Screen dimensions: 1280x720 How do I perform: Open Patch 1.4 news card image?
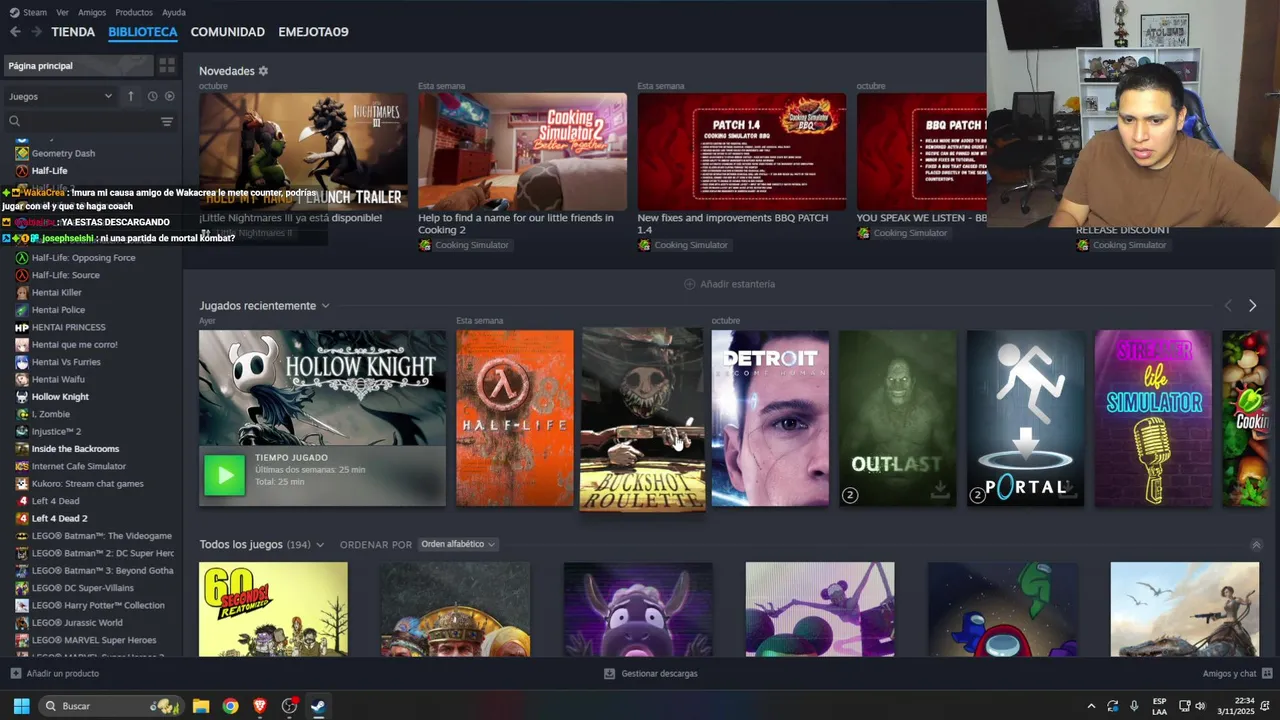tap(742, 152)
